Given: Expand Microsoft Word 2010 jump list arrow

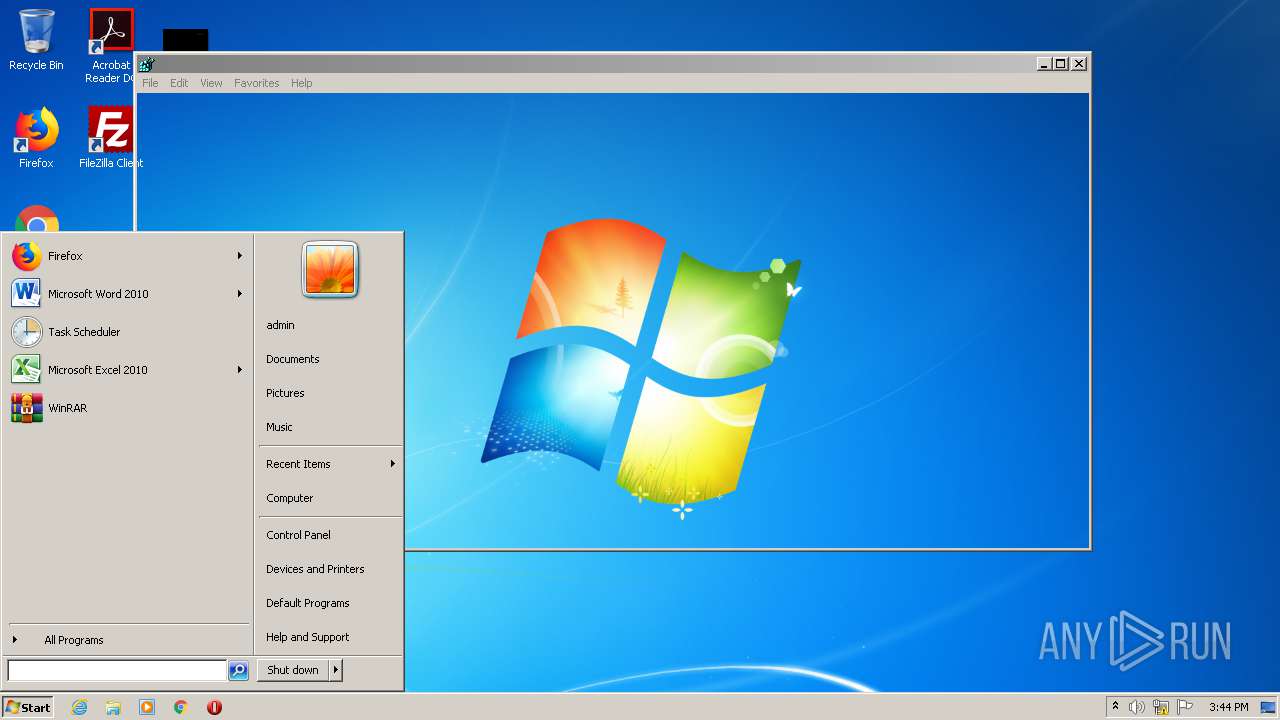Looking at the screenshot, I should pos(240,294).
